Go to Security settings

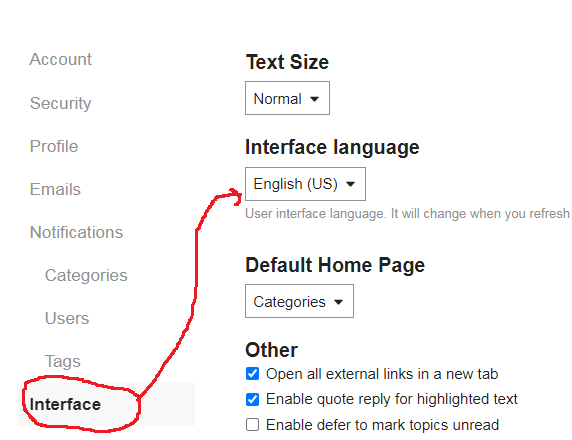[x=61, y=103]
